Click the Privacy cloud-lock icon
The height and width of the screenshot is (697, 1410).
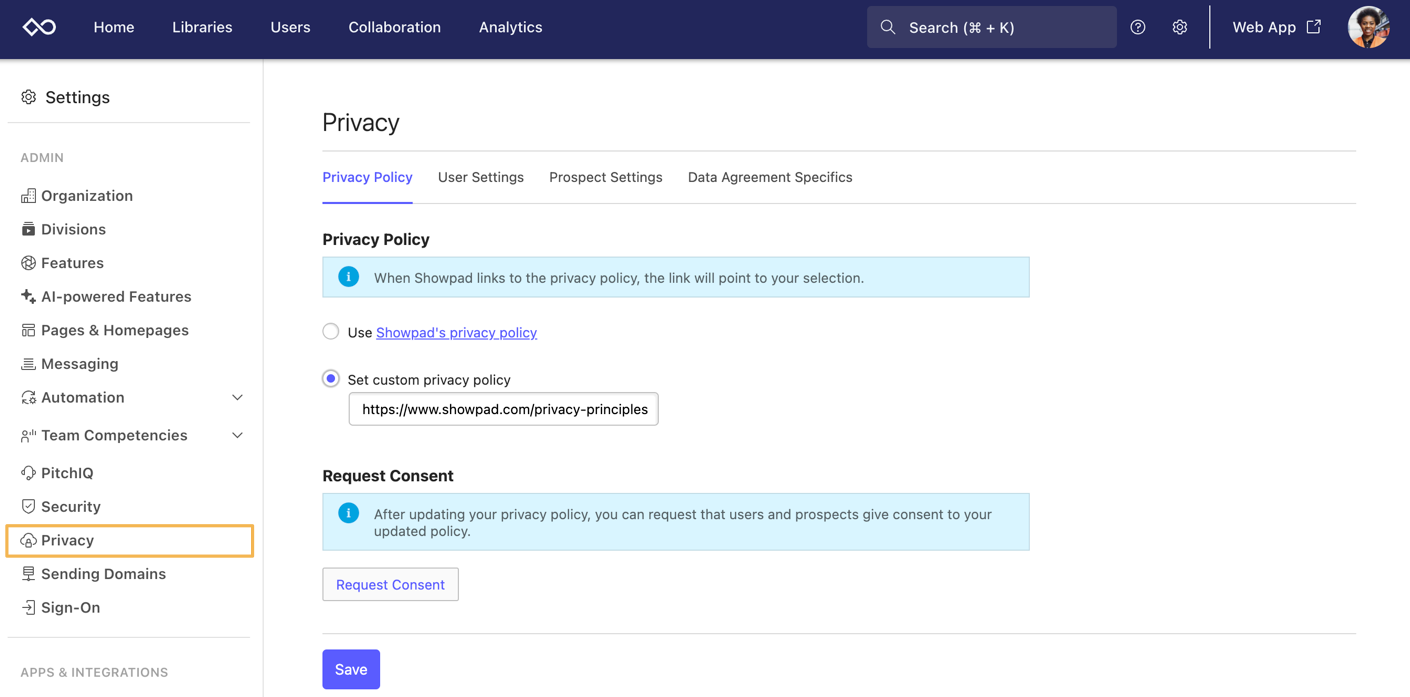[x=28, y=541]
